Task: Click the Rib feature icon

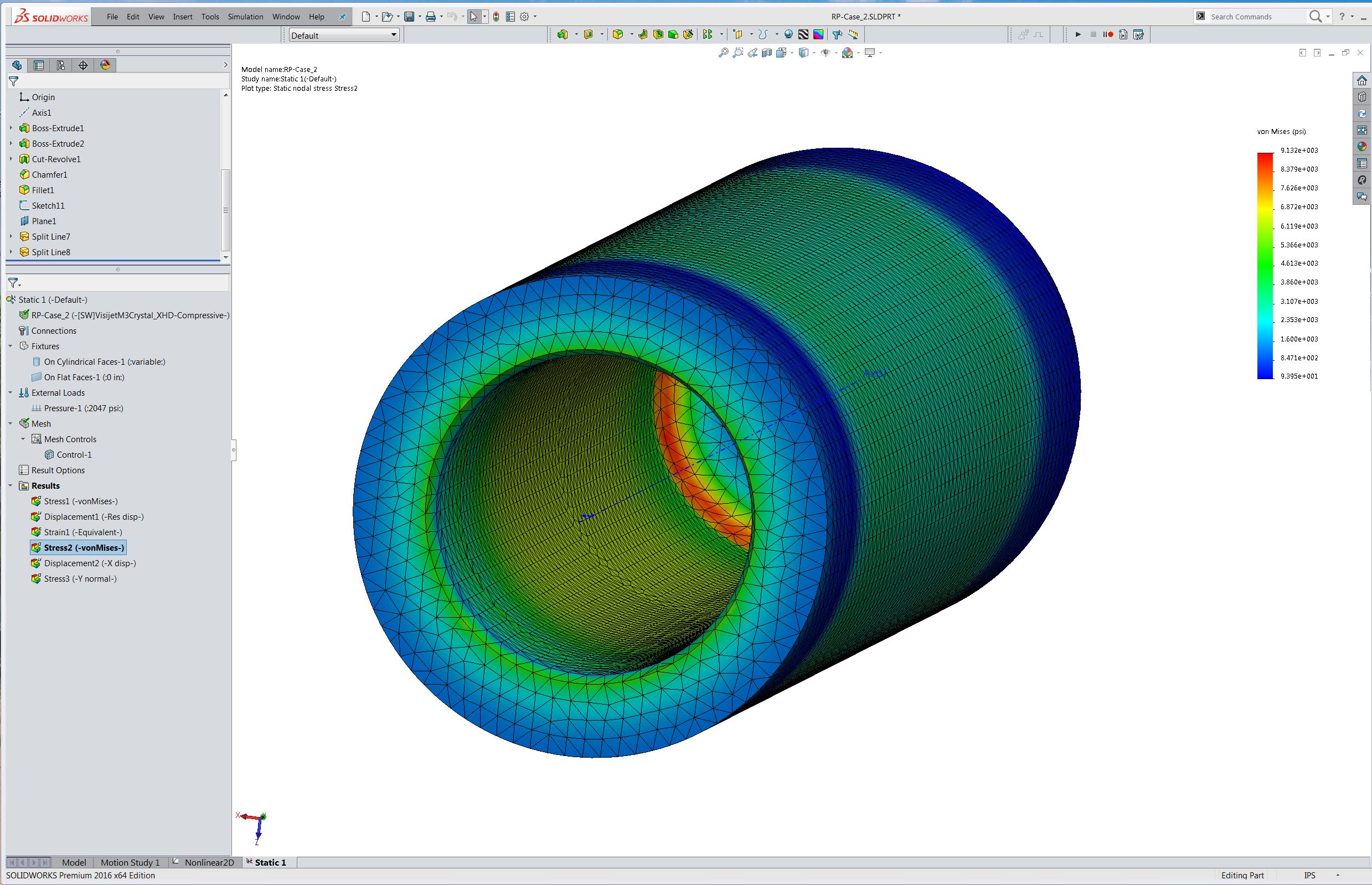Action: point(643,34)
